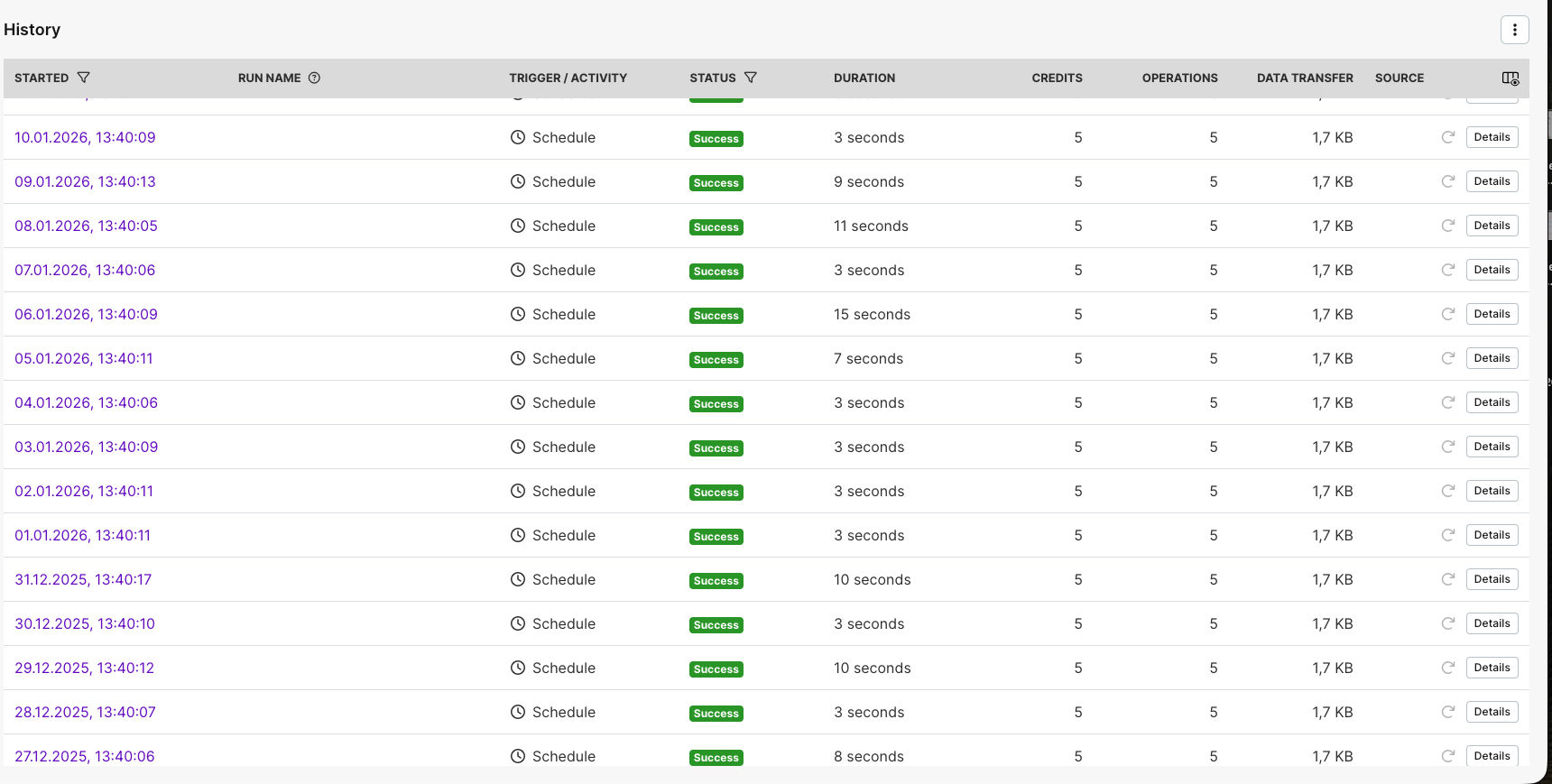Open the 05.01.2026, 13:40:11 run link
Viewport: 1552px width, 784px height.
click(x=84, y=358)
